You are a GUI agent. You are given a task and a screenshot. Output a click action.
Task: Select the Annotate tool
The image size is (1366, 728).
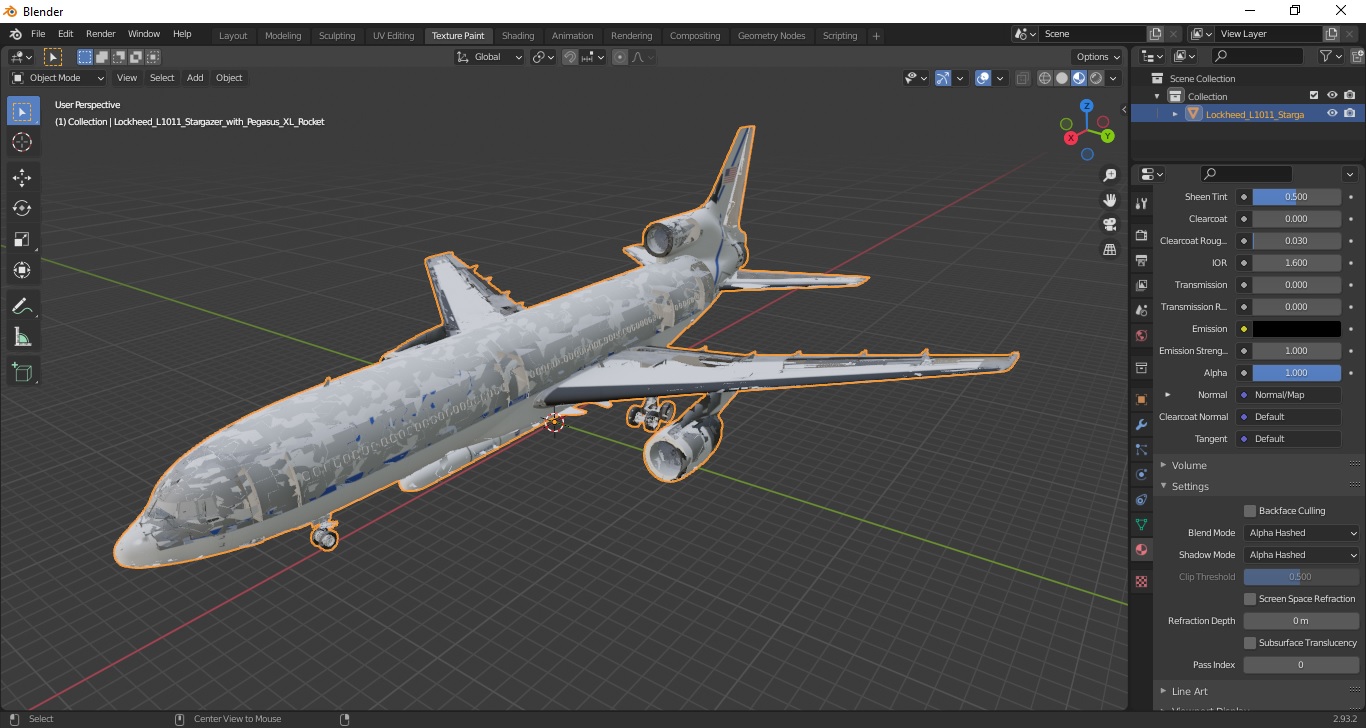[x=22, y=306]
